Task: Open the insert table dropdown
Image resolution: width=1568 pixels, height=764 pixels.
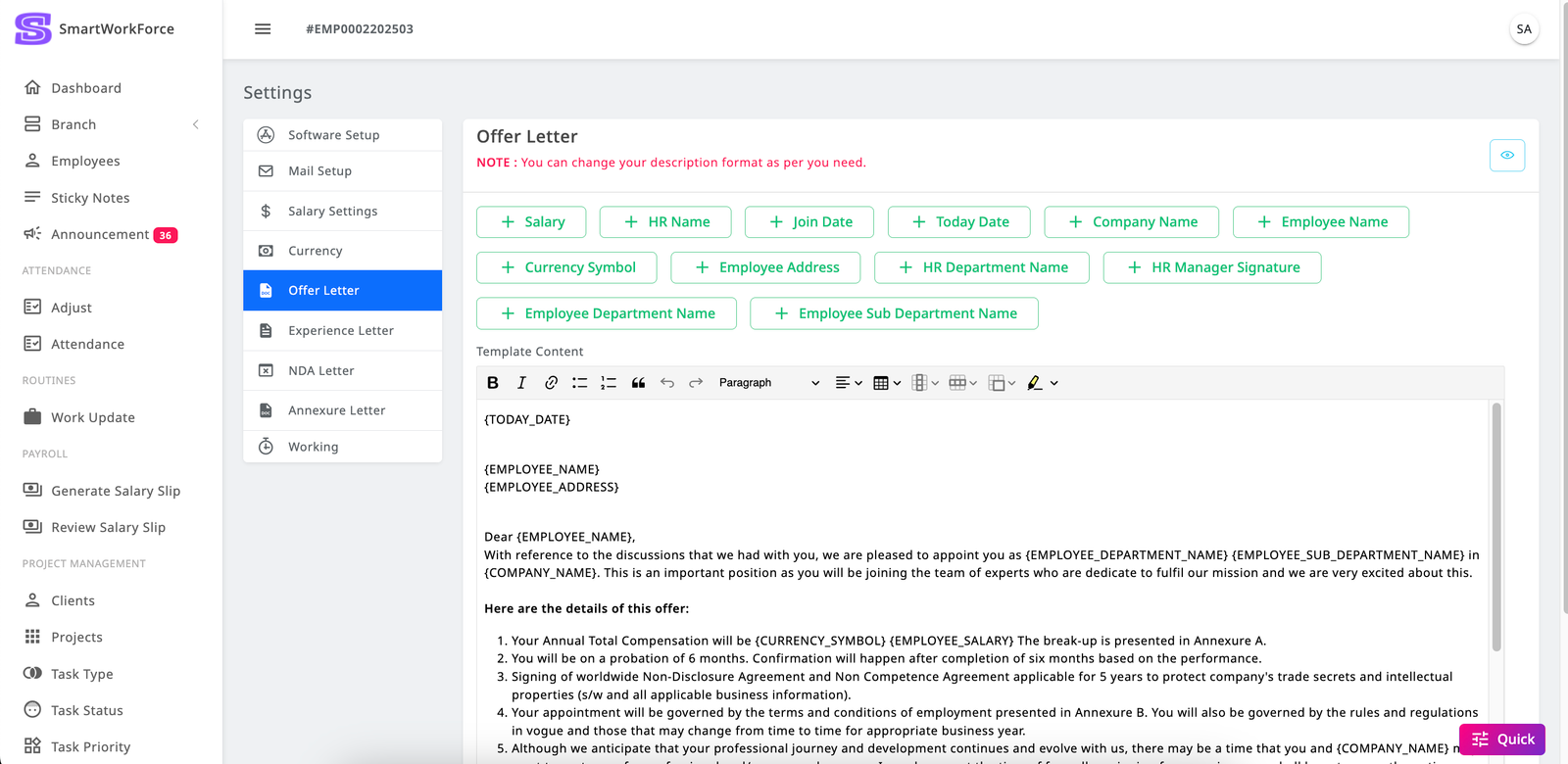Action: tap(886, 383)
